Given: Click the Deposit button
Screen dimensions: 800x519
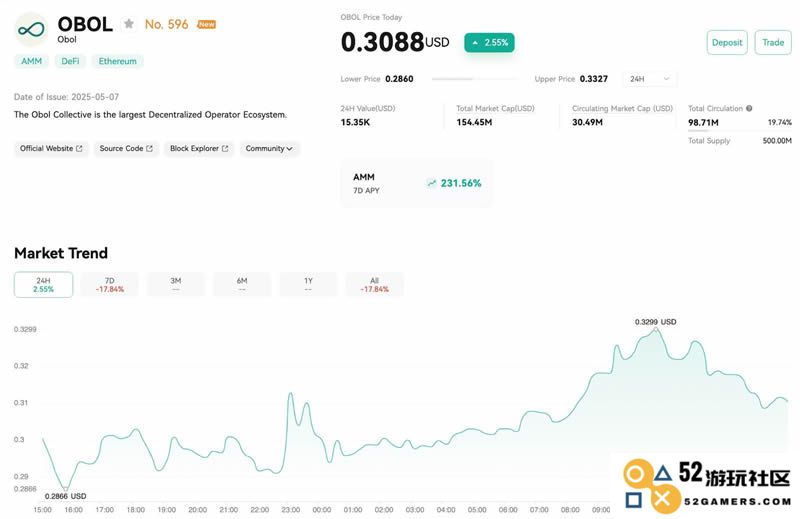Looking at the screenshot, I should [x=727, y=42].
